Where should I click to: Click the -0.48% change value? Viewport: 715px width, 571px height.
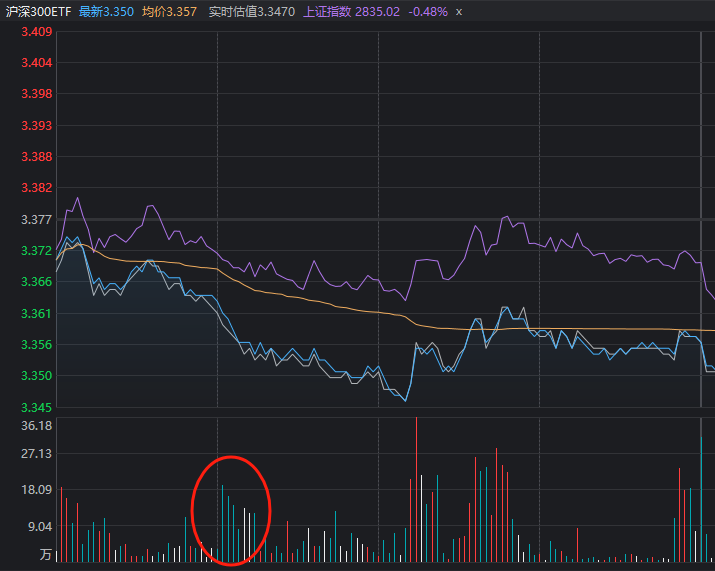428,12
